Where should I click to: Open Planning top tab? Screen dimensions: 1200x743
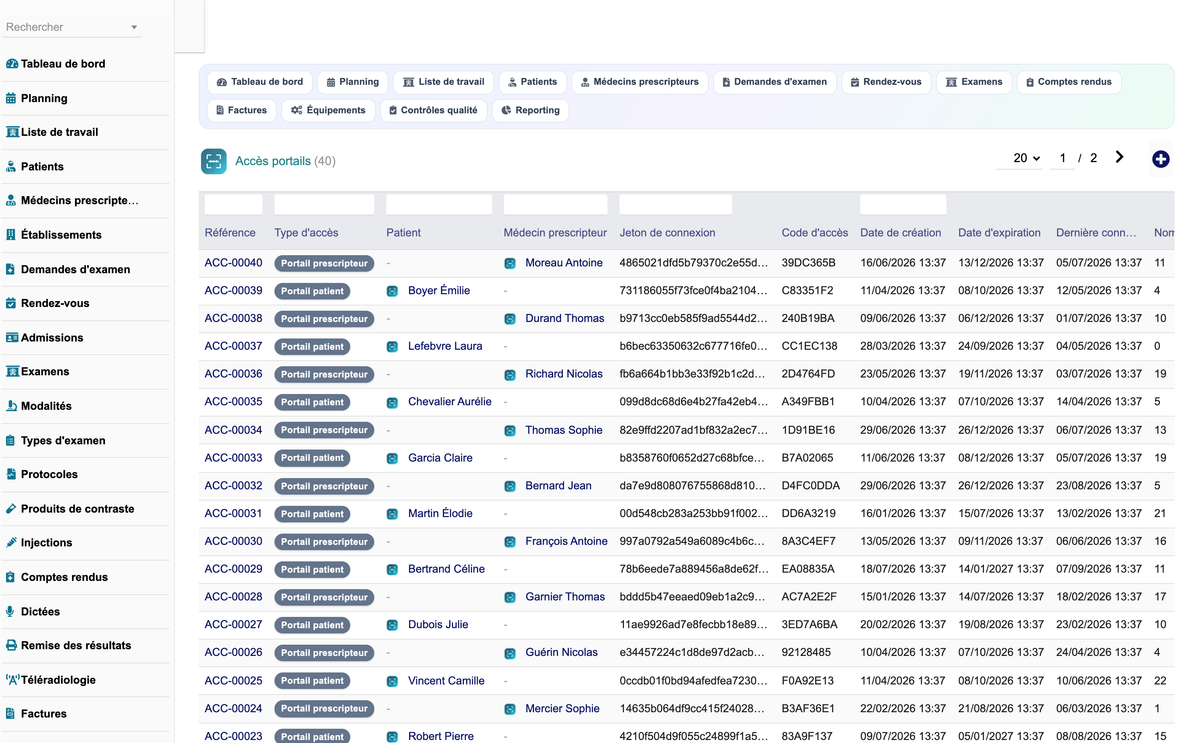coord(353,82)
